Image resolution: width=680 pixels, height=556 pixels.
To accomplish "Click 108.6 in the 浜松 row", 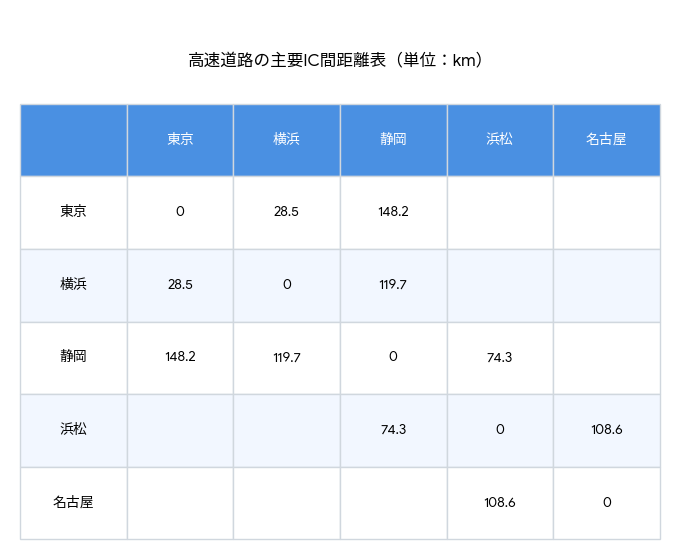I will (606, 430).
